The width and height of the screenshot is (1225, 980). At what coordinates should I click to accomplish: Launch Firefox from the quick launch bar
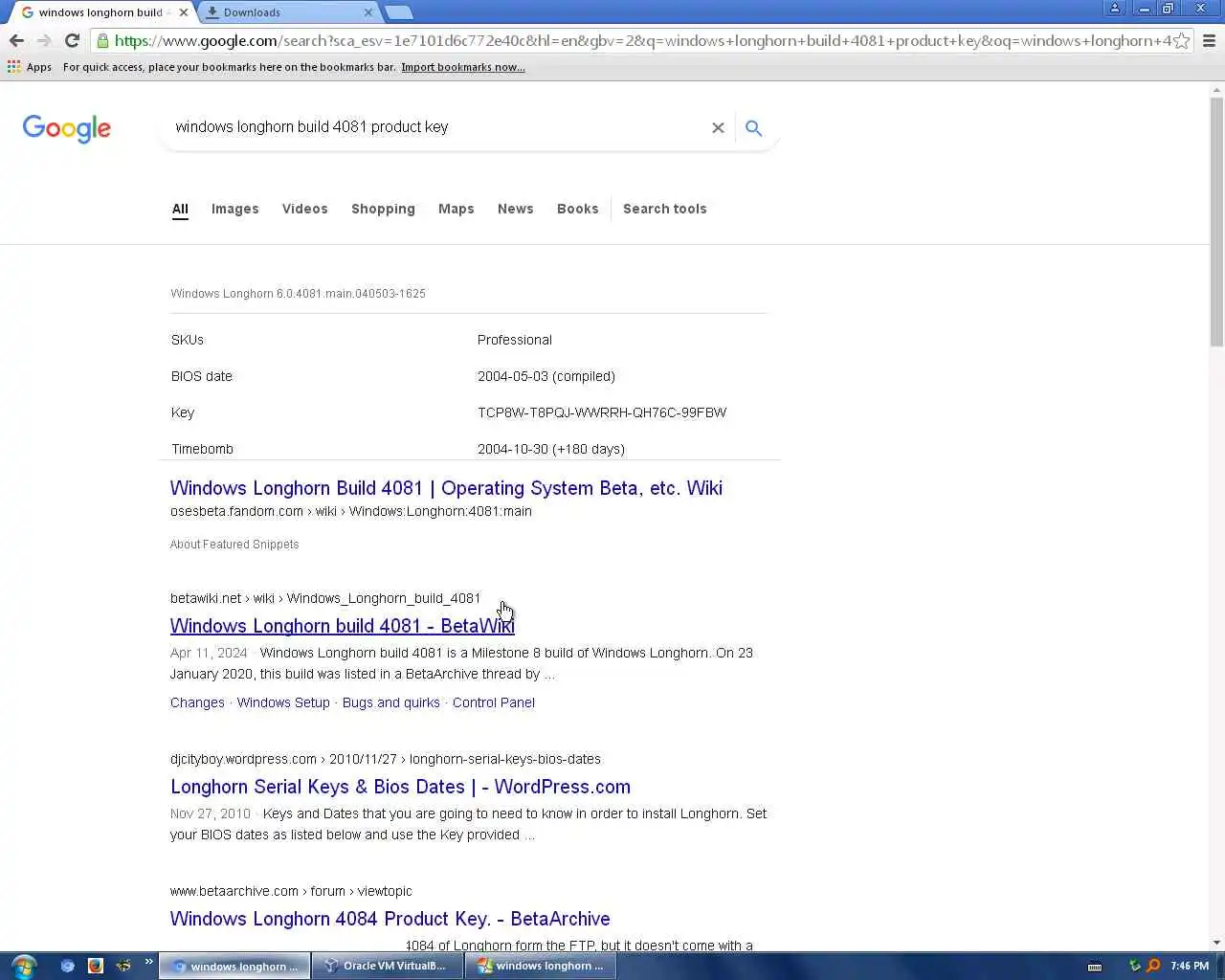coord(95,966)
